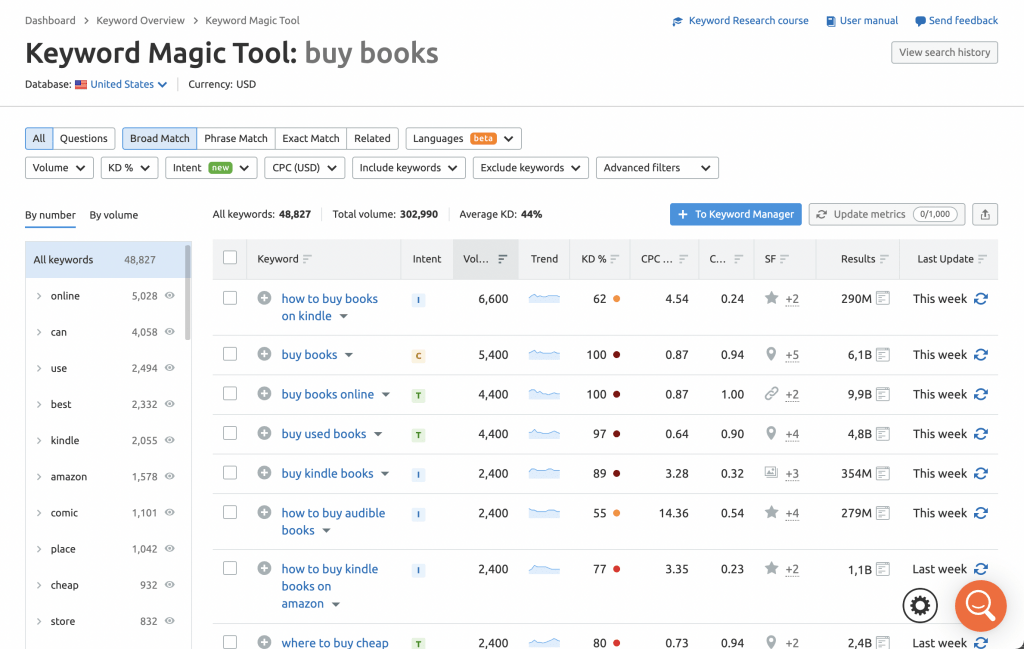Viewport: 1024px width, 649px height.
Task: Open the KD % filter dropdown
Action: pyautogui.click(x=129, y=168)
